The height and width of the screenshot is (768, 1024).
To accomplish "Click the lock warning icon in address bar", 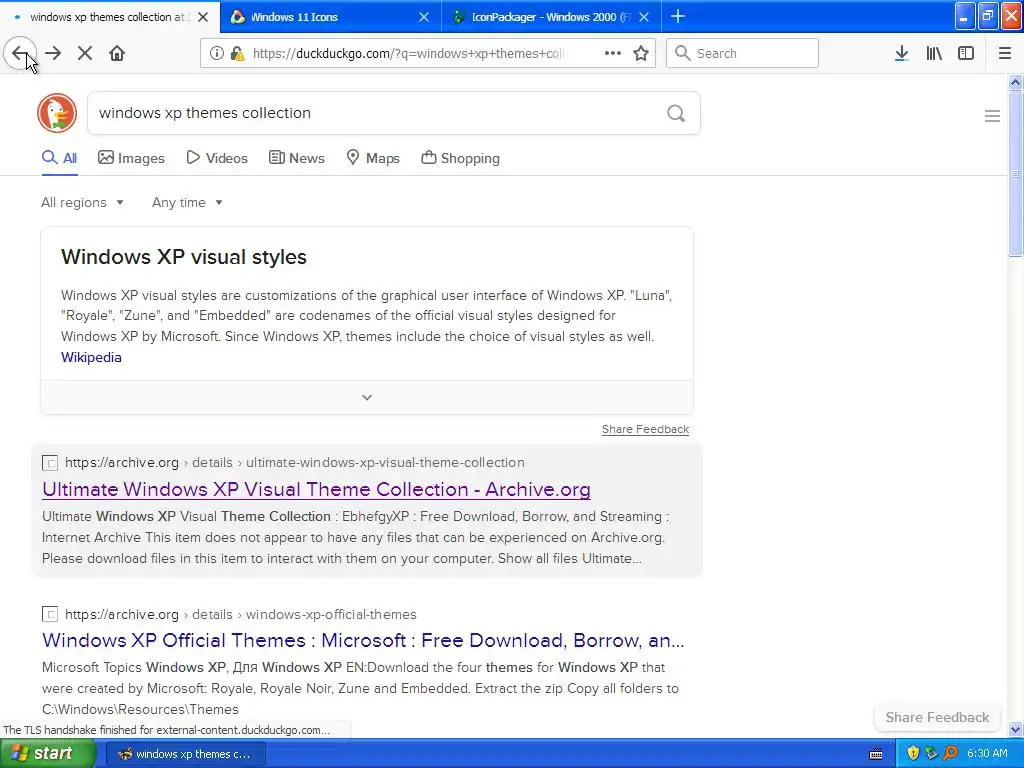I will [x=237, y=53].
